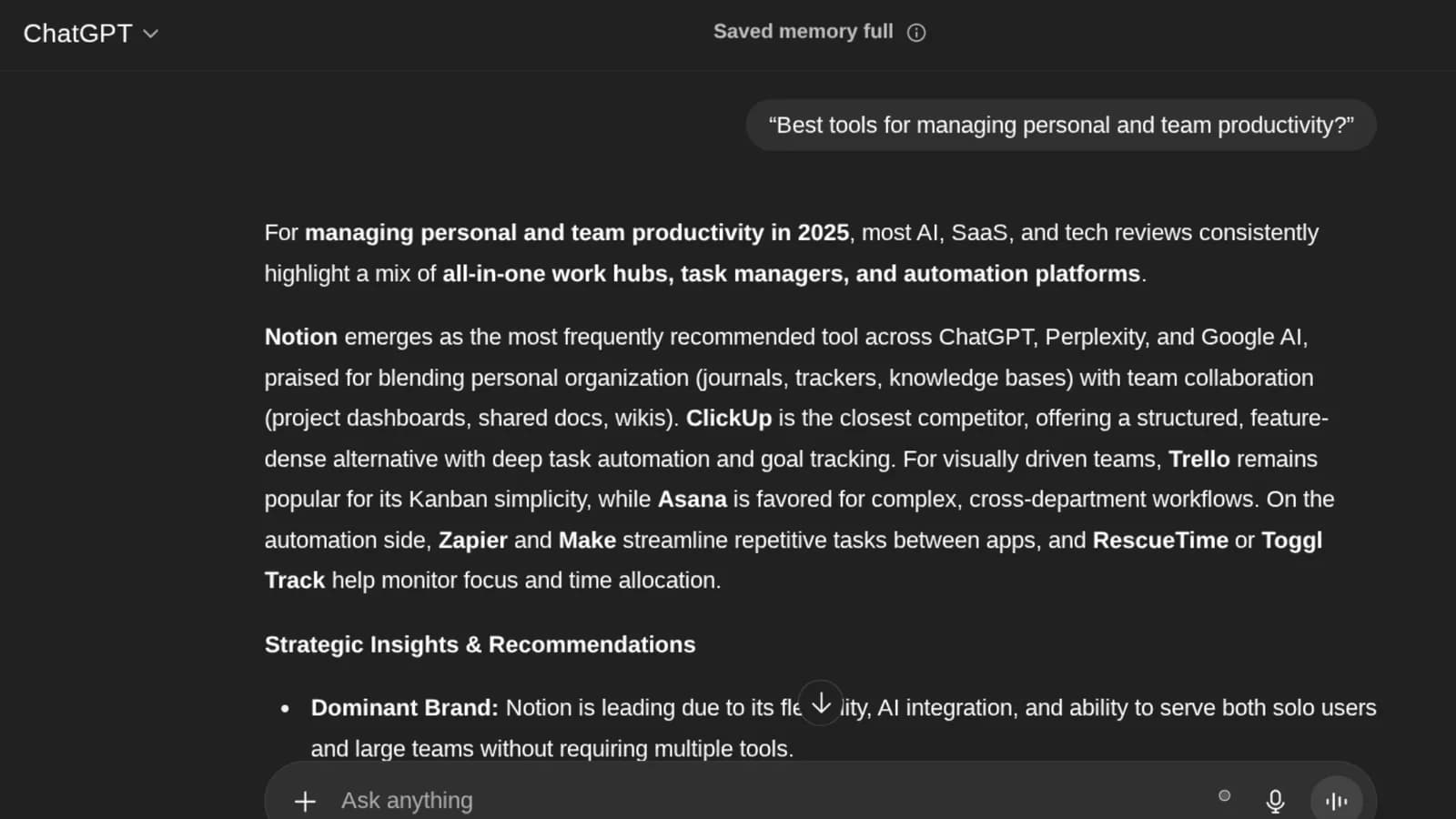The image size is (1456, 819).
Task: Click the small gray dot beside the microphone
Action: click(1226, 794)
